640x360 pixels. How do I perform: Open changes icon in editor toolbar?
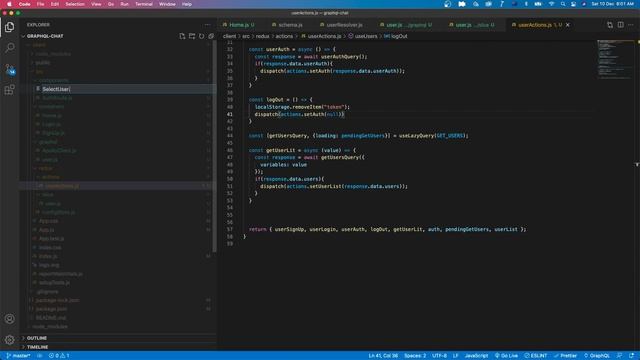610,25
